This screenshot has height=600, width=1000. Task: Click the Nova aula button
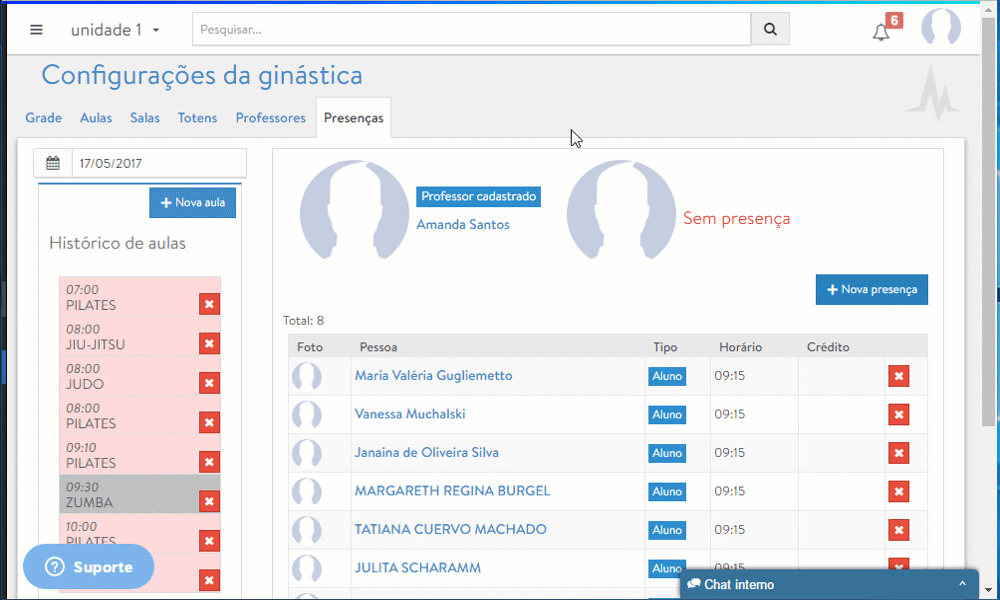(192, 203)
